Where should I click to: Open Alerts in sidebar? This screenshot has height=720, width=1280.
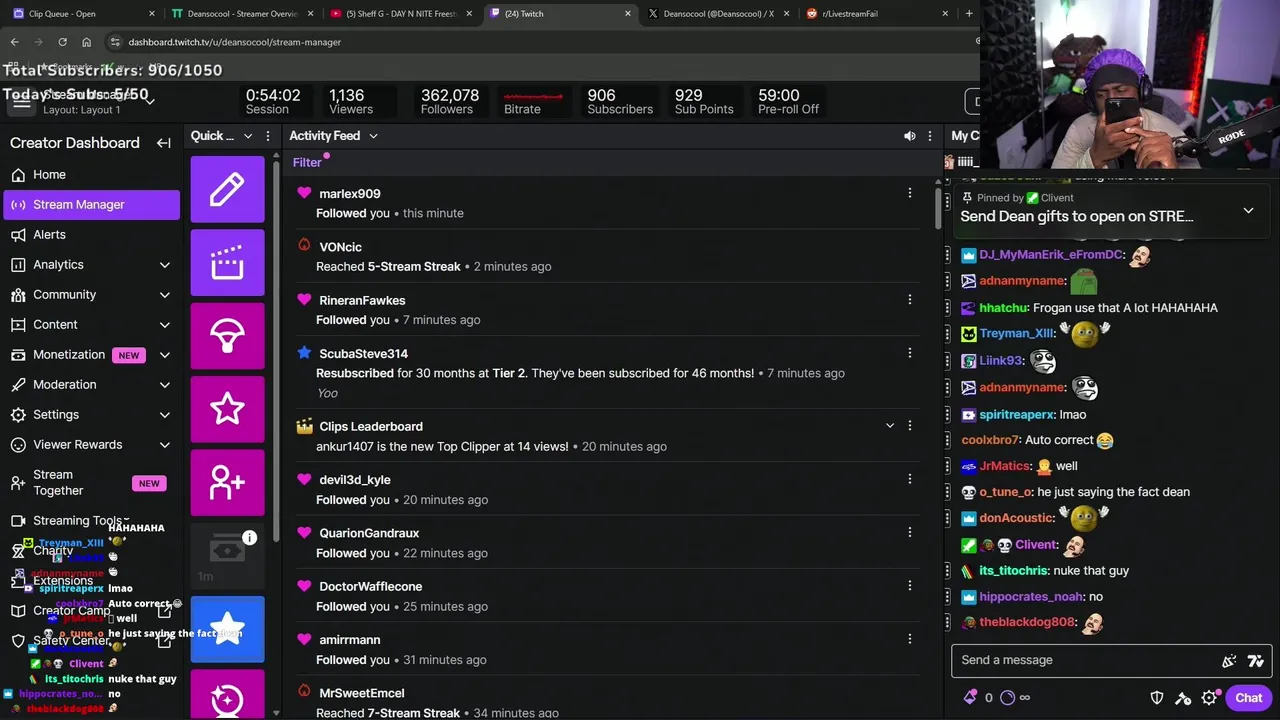click(91, 235)
